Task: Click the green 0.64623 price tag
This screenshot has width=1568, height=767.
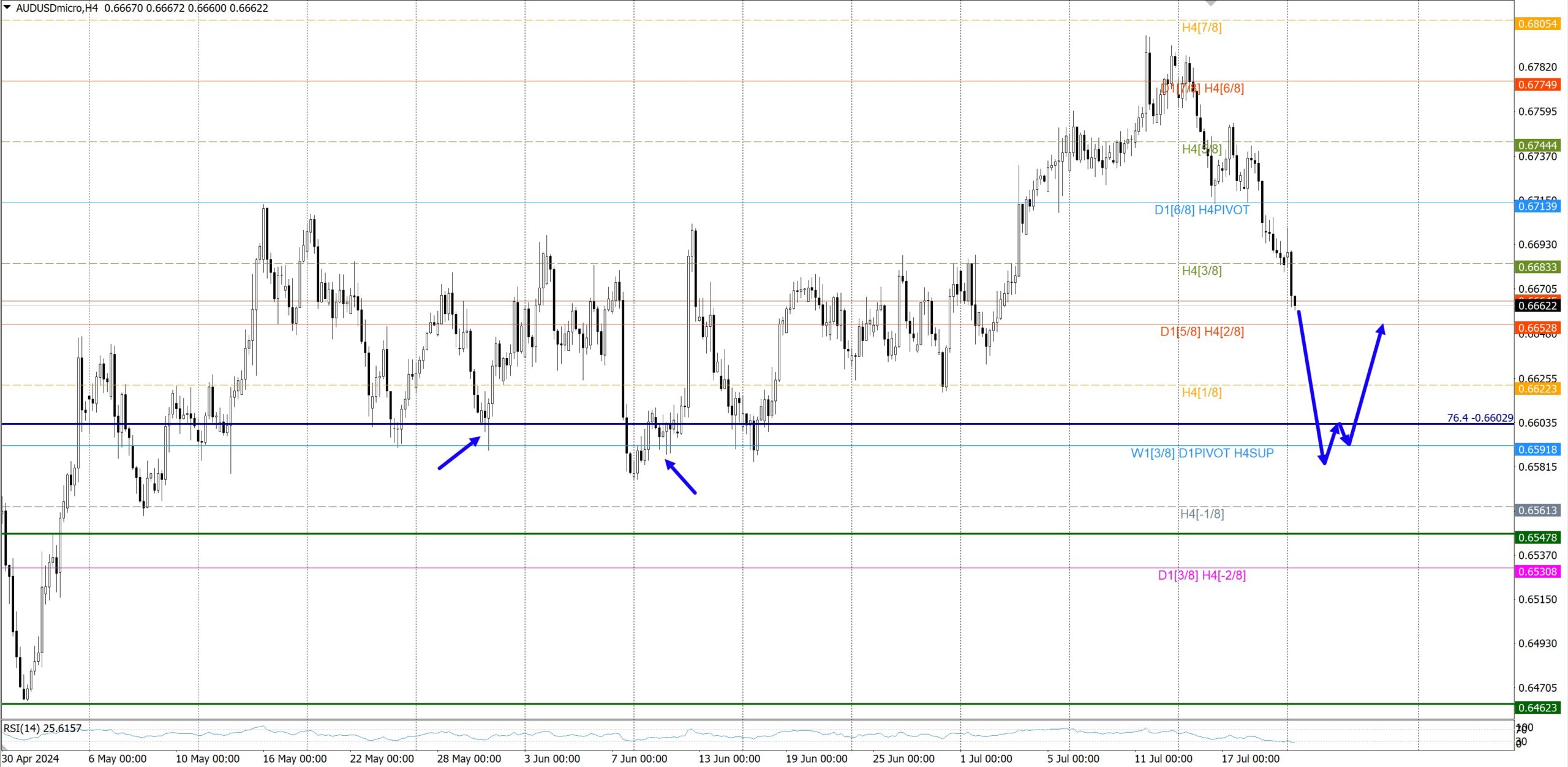Action: 1537,708
